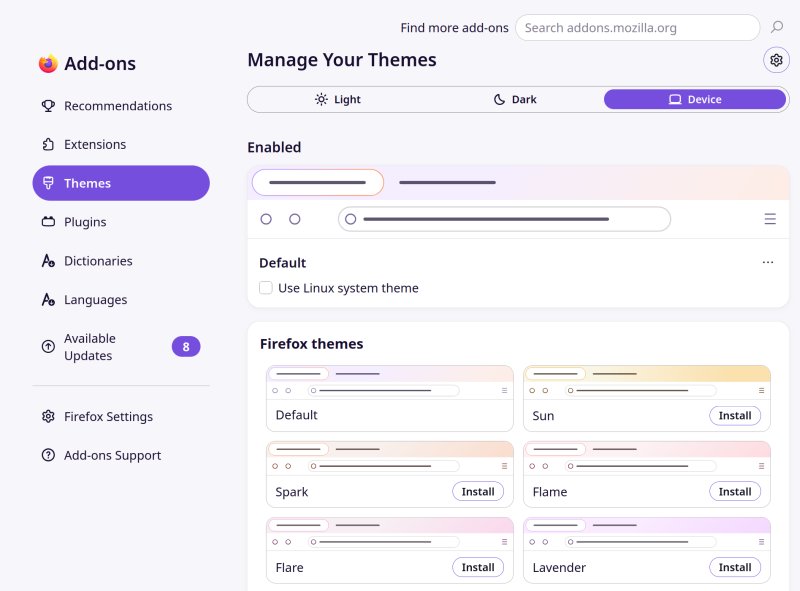Open Add-ons Support link
Image resolution: width=800 pixels, height=591 pixels.
tap(121, 455)
